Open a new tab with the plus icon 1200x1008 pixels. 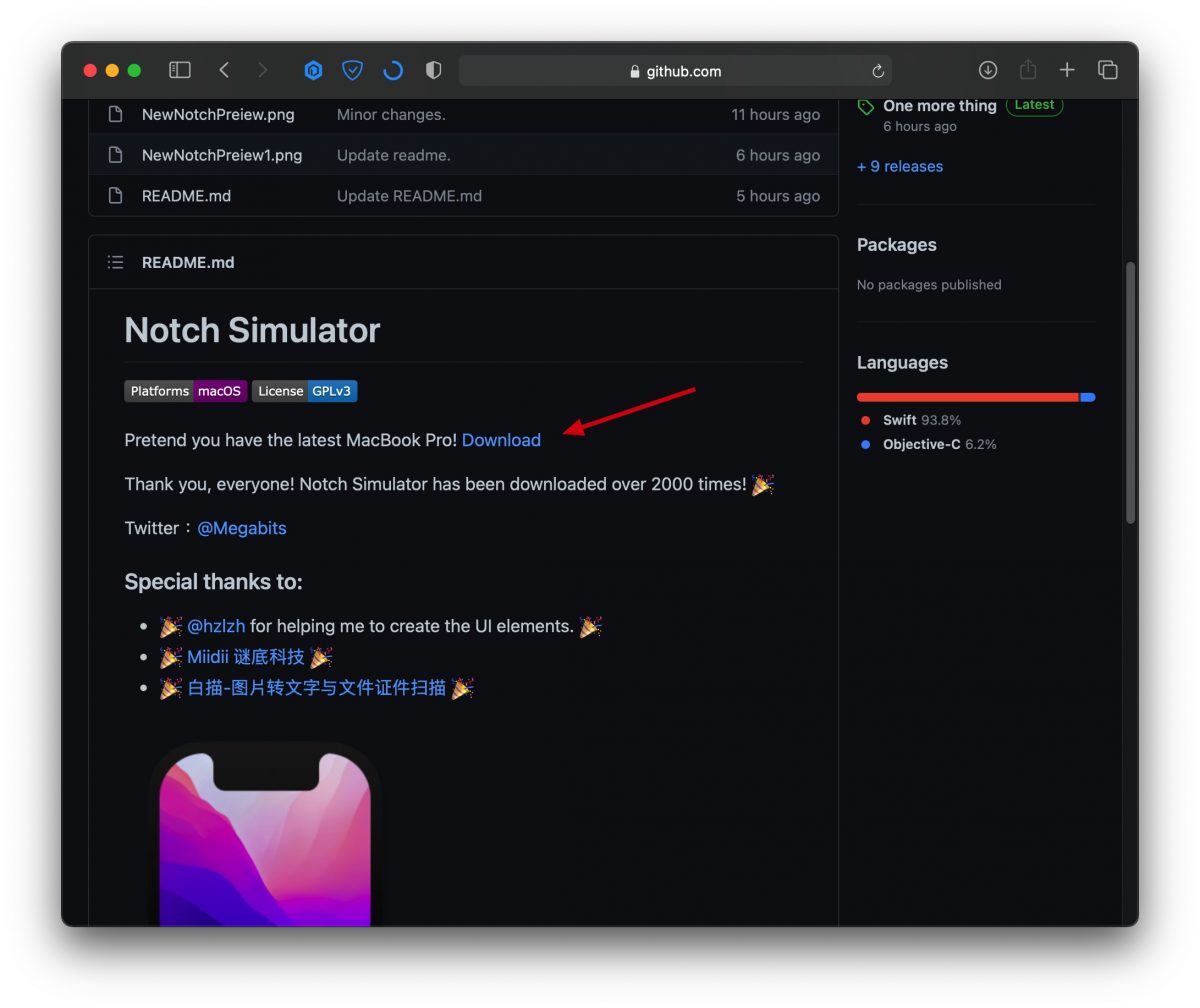point(1067,70)
